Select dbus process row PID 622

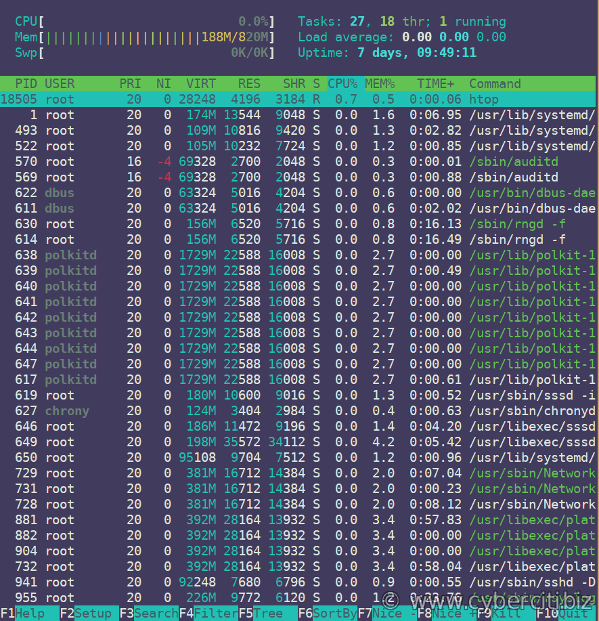coord(298,192)
